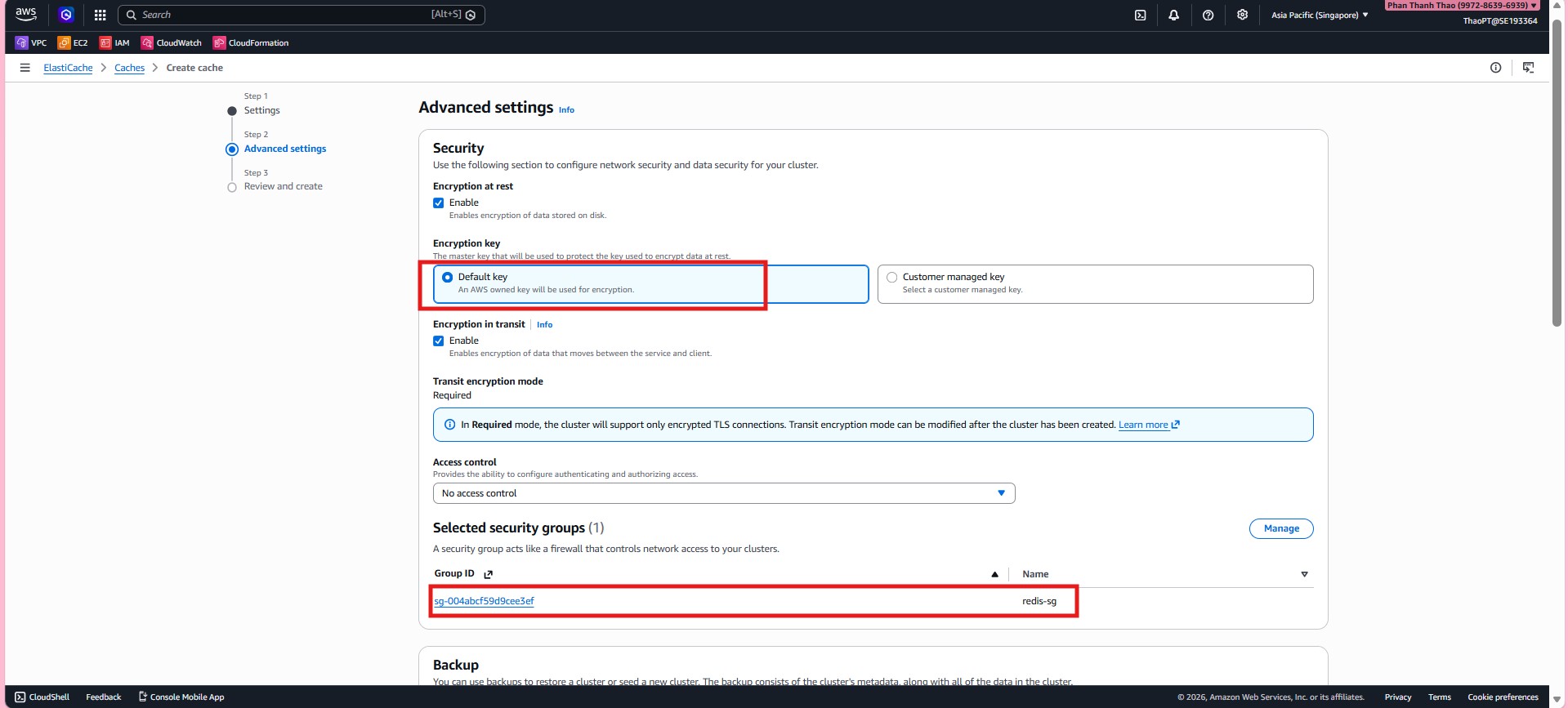
Task: Launch CloudShell from the top bar icon
Action: 1140,15
